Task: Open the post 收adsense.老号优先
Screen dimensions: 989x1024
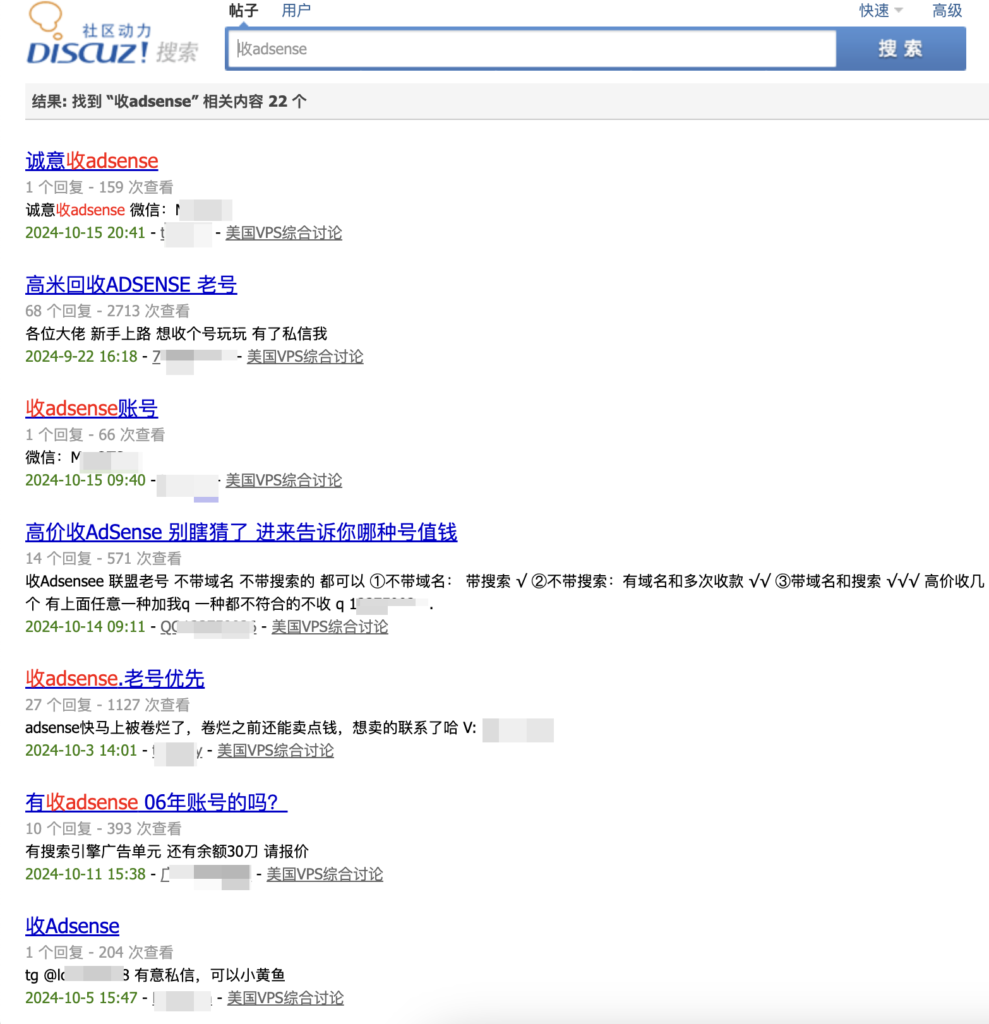Action: 115,679
